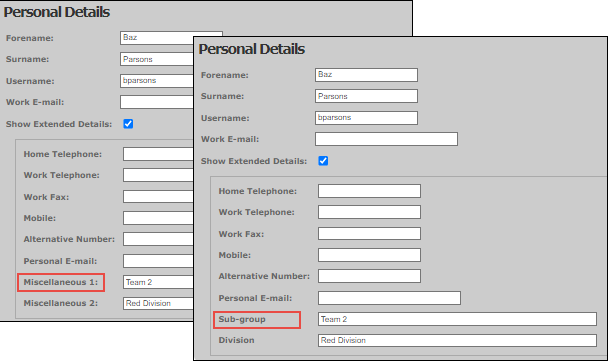Click the Work E-mail field in the back window
Image resolution: width=608 pixels, height=361 pixels.
coord(157,102)
